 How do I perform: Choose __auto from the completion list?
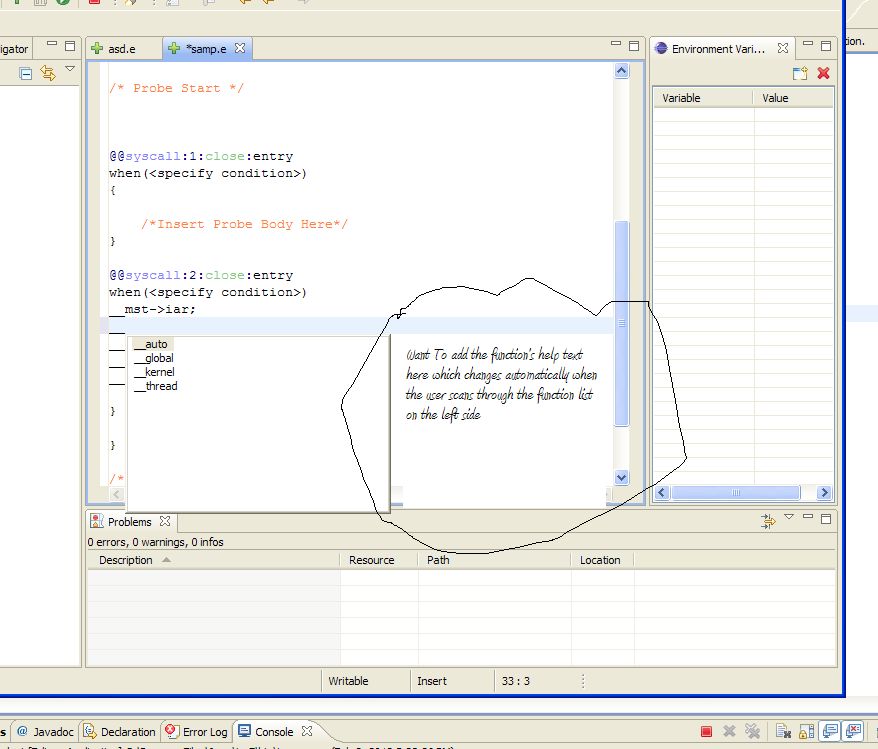[151, 344]
